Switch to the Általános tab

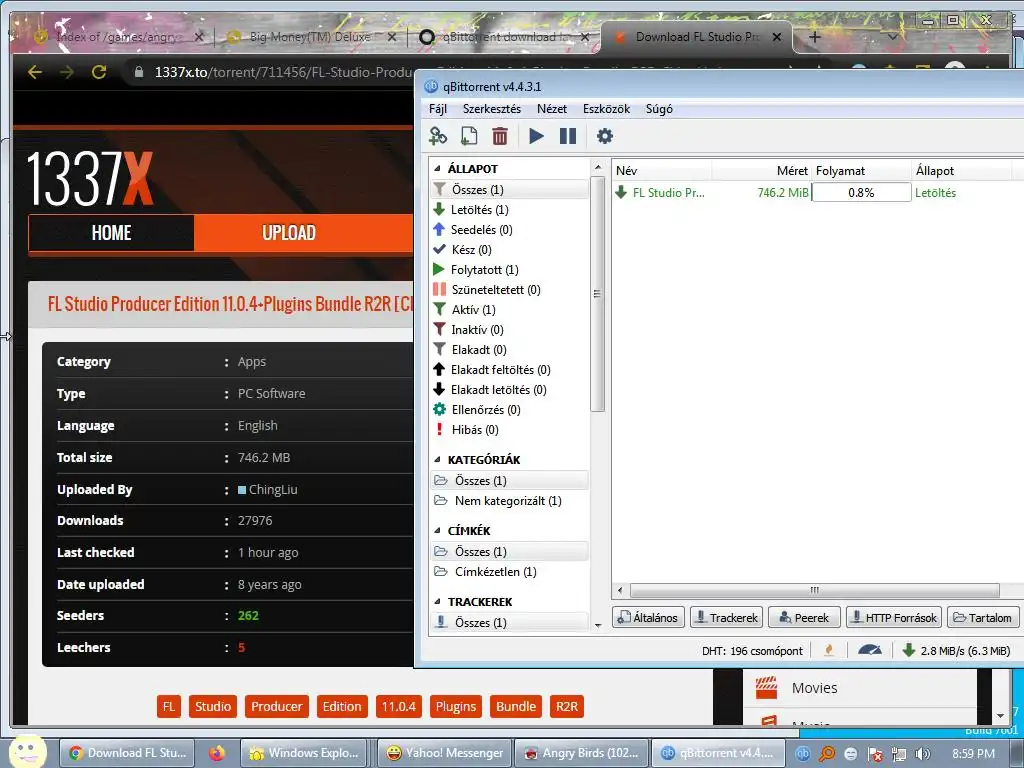coord(648,618)
